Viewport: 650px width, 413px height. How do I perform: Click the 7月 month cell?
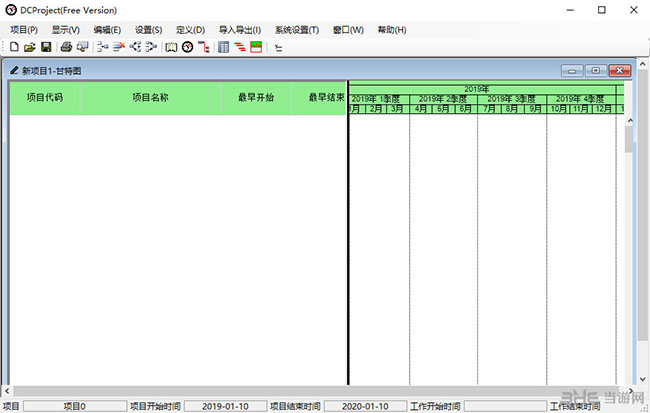click(489, 109)
